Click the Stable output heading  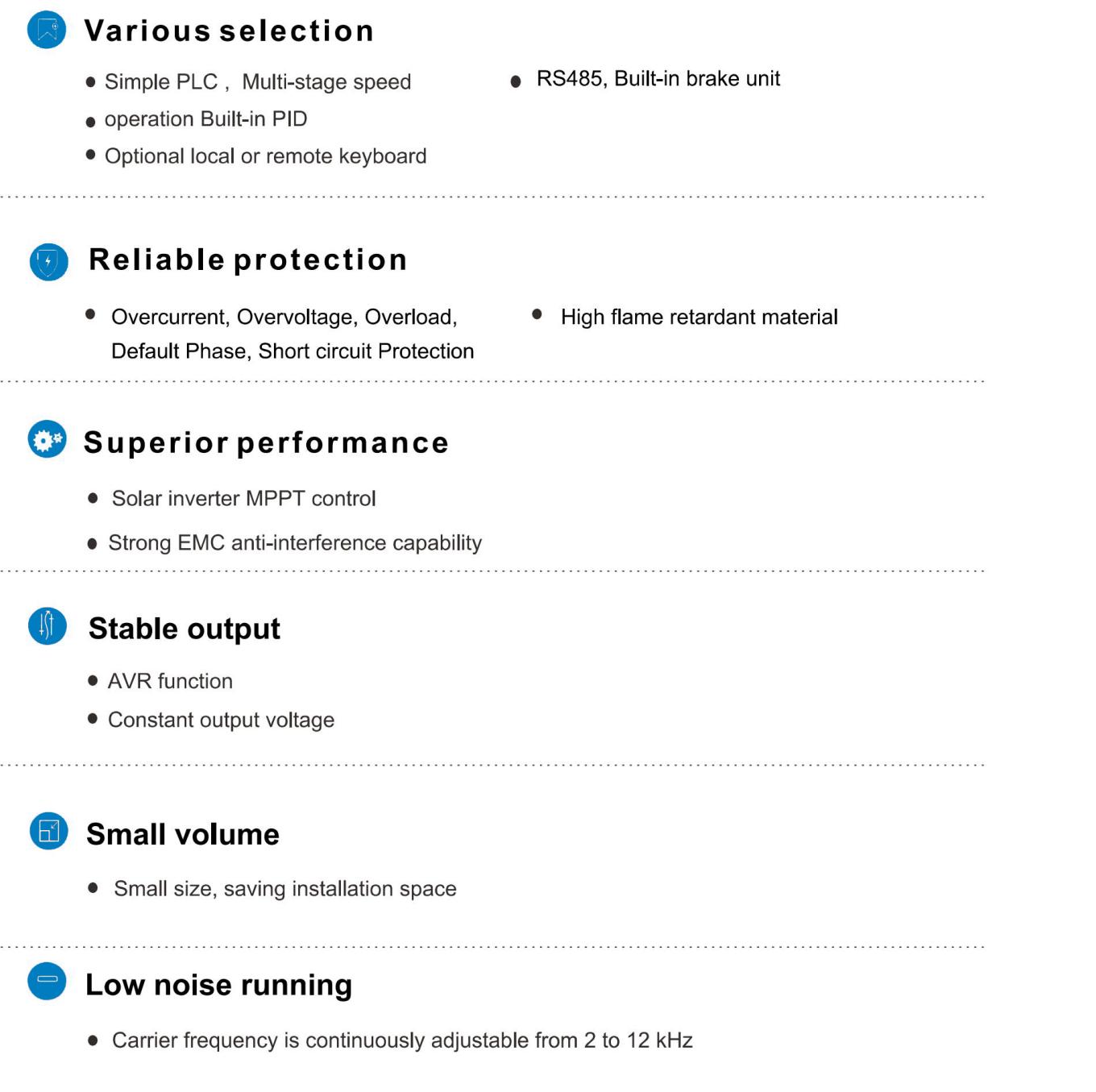(185, 629)
